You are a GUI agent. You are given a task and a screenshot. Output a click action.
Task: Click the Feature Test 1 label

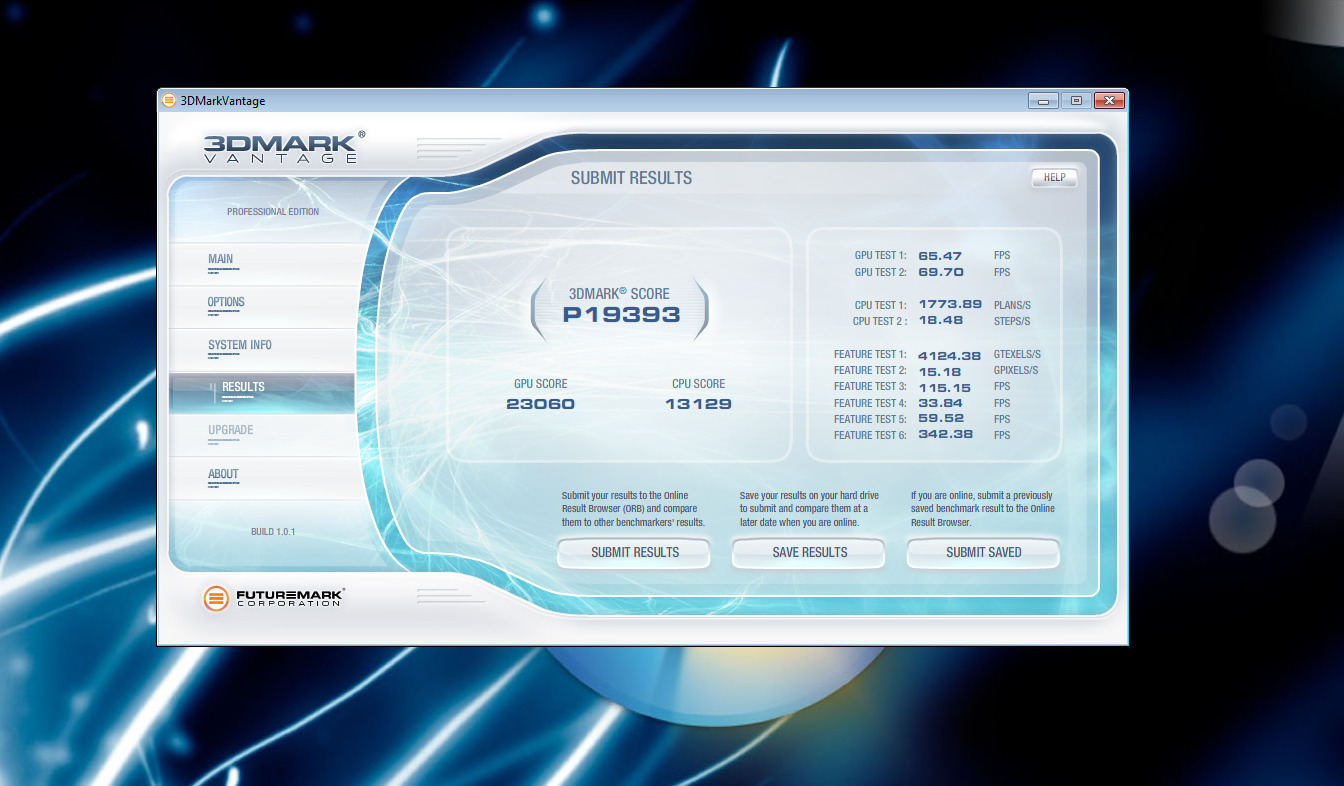(x=870, y=355)
